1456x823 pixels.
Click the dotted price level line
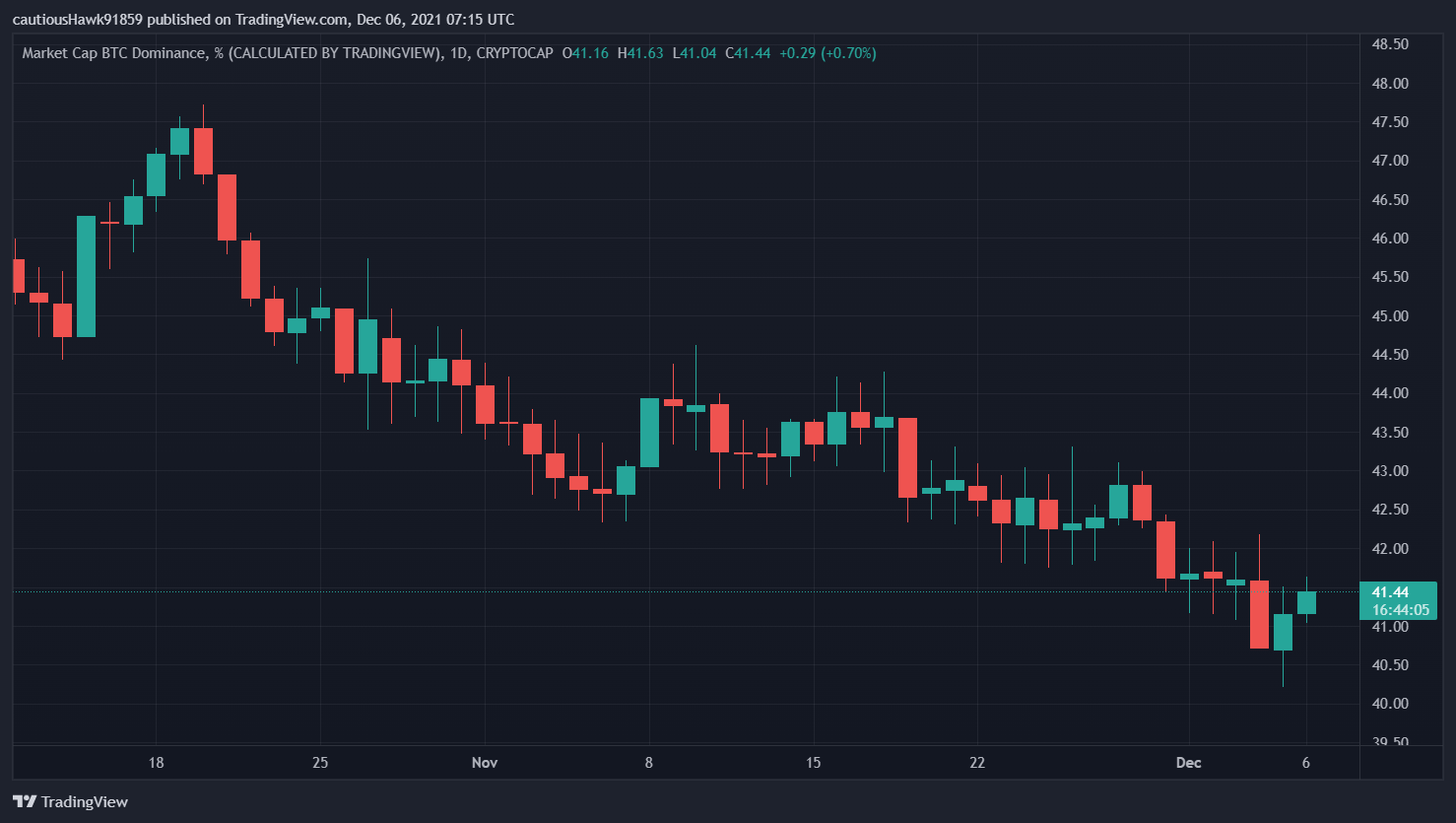(x=690, y=590)
